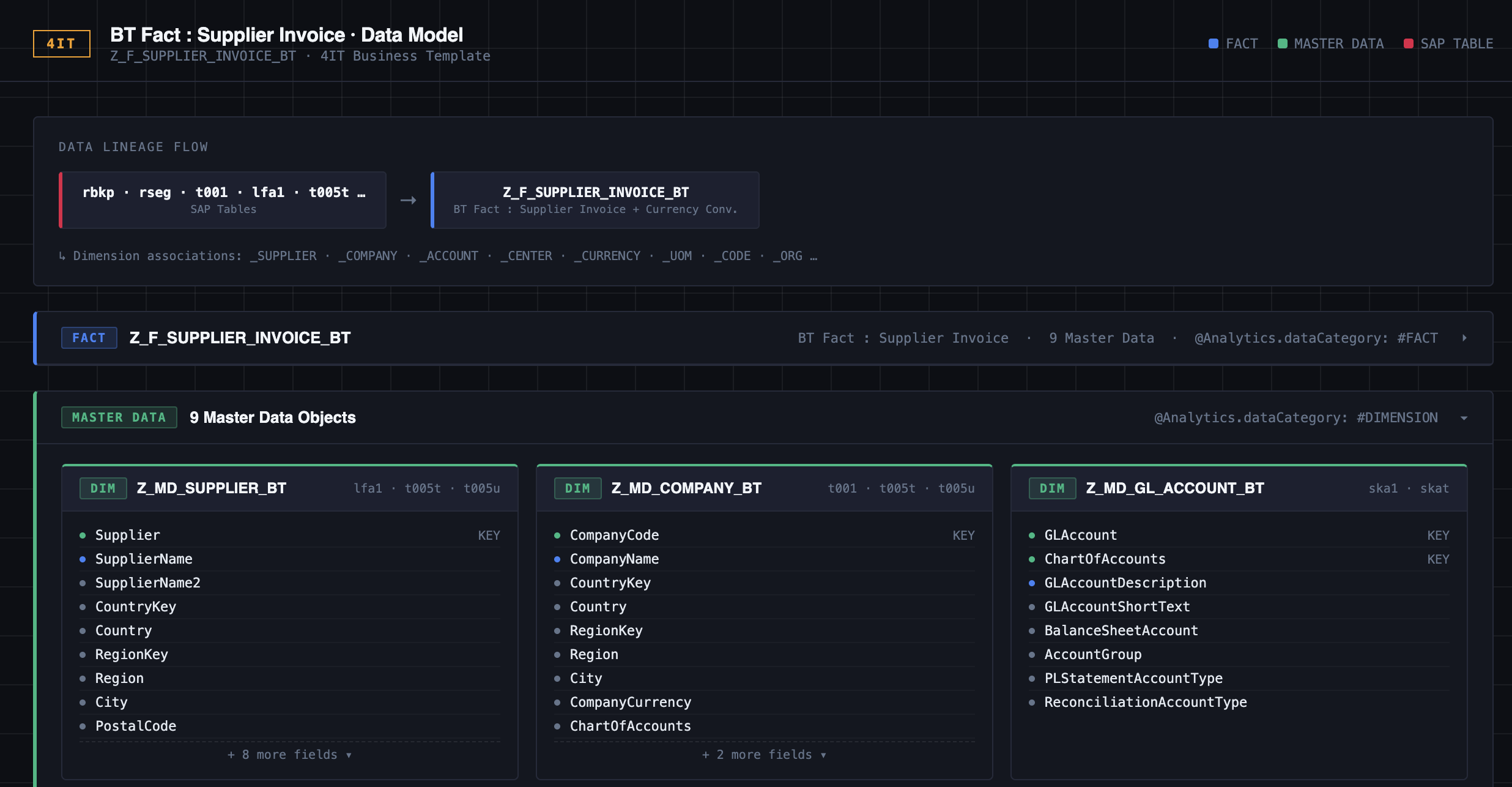Select the MASTER DATA legend entry
Viewport: 1512px width, 787px height.
click(1338, 43)
